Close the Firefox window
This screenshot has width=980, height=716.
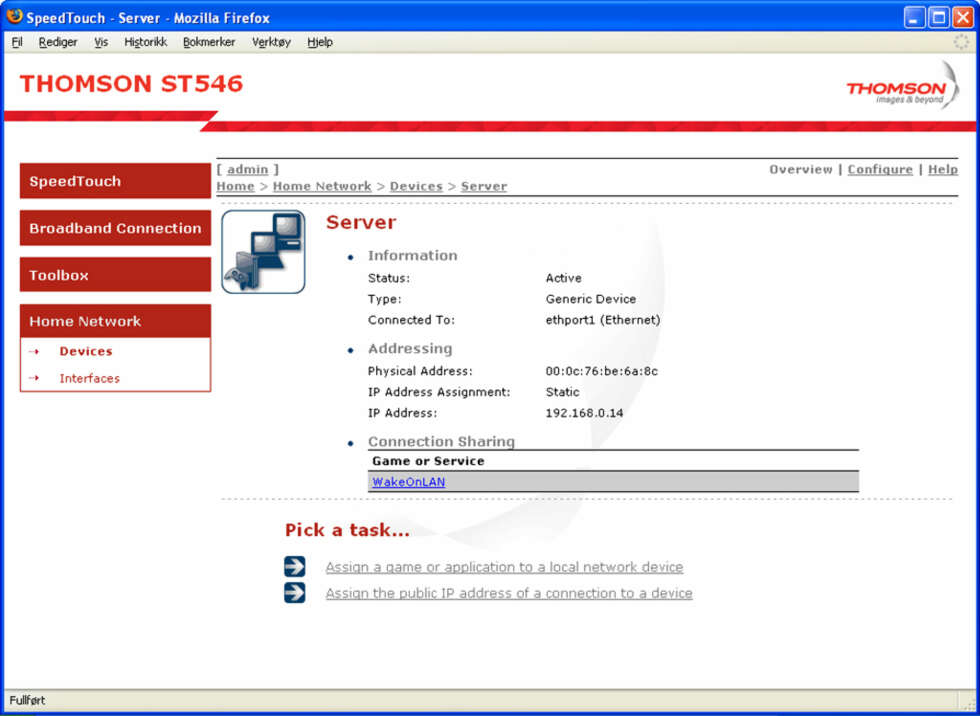click(x=962, y=17)
